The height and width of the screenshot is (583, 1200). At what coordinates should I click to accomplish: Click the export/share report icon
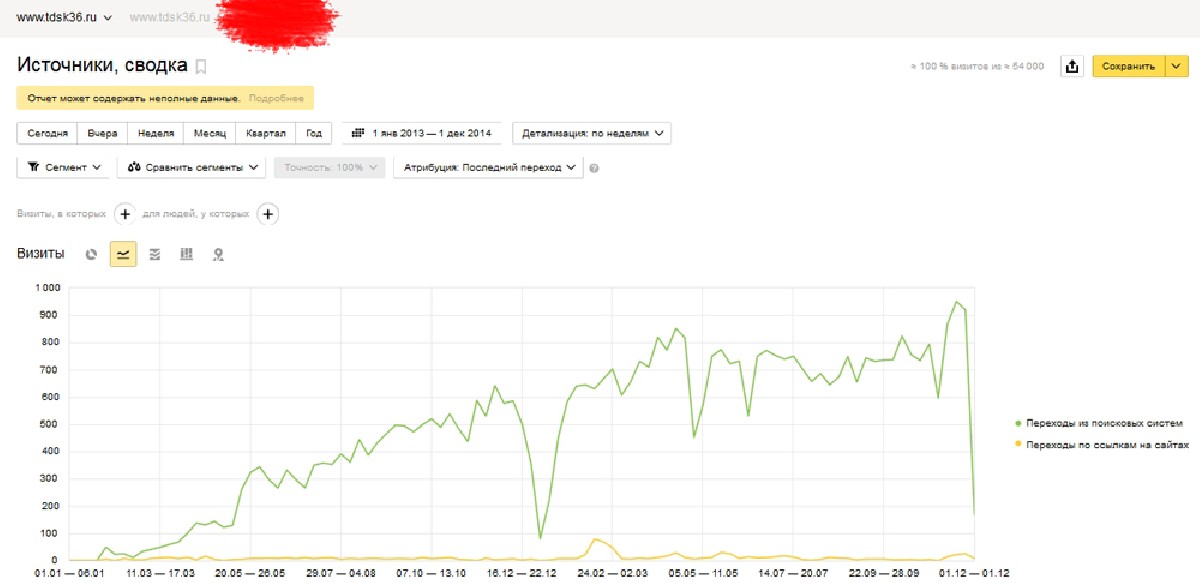point(1072,66)
